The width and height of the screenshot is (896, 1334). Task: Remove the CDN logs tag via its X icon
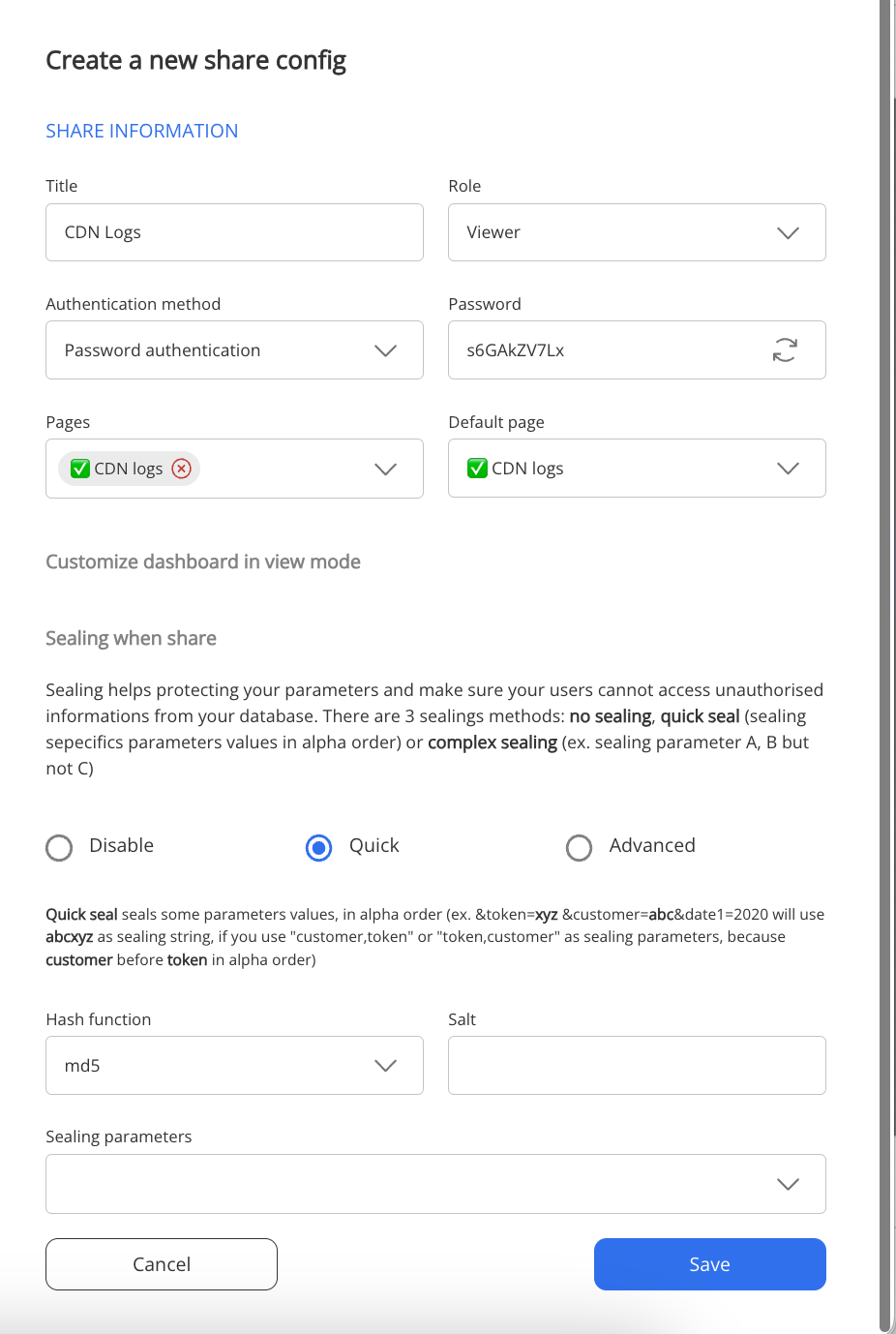click(x=181, y=469)
